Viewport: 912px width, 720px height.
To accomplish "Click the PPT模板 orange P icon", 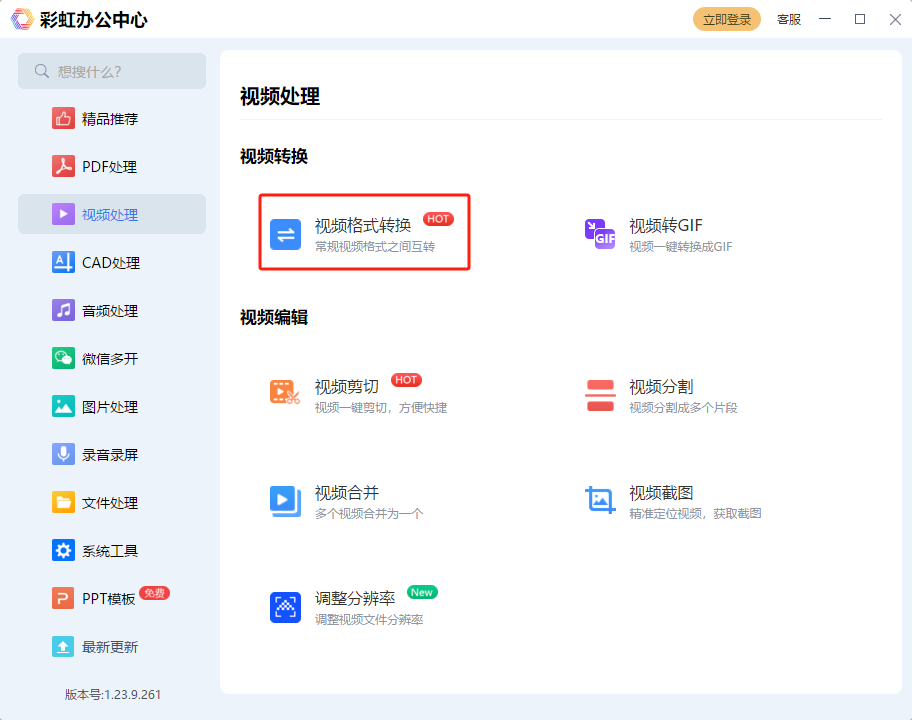I will click(x=63, y=598).
